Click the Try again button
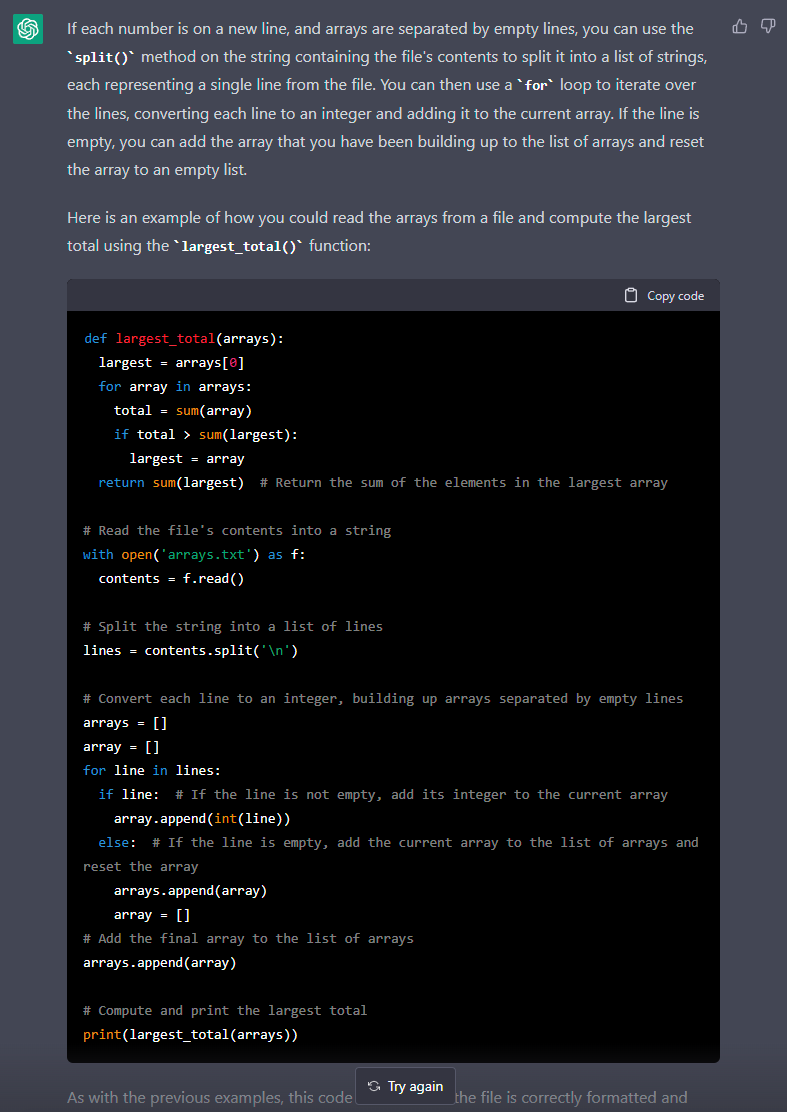The image size is (787, 1112). tap(406, 1086)
